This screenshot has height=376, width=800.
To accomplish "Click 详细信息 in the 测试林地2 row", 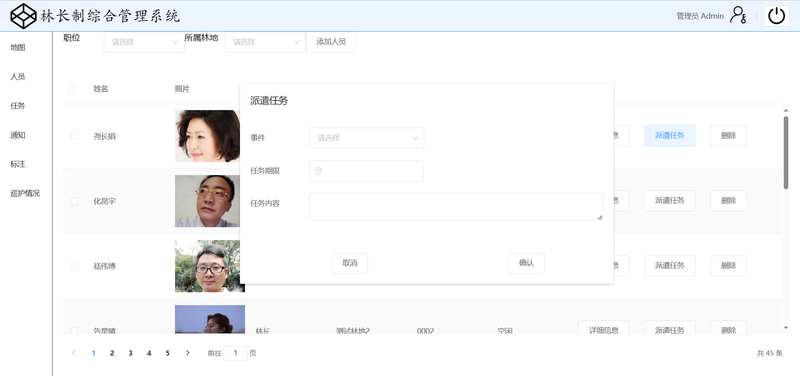I will point(604,329).
